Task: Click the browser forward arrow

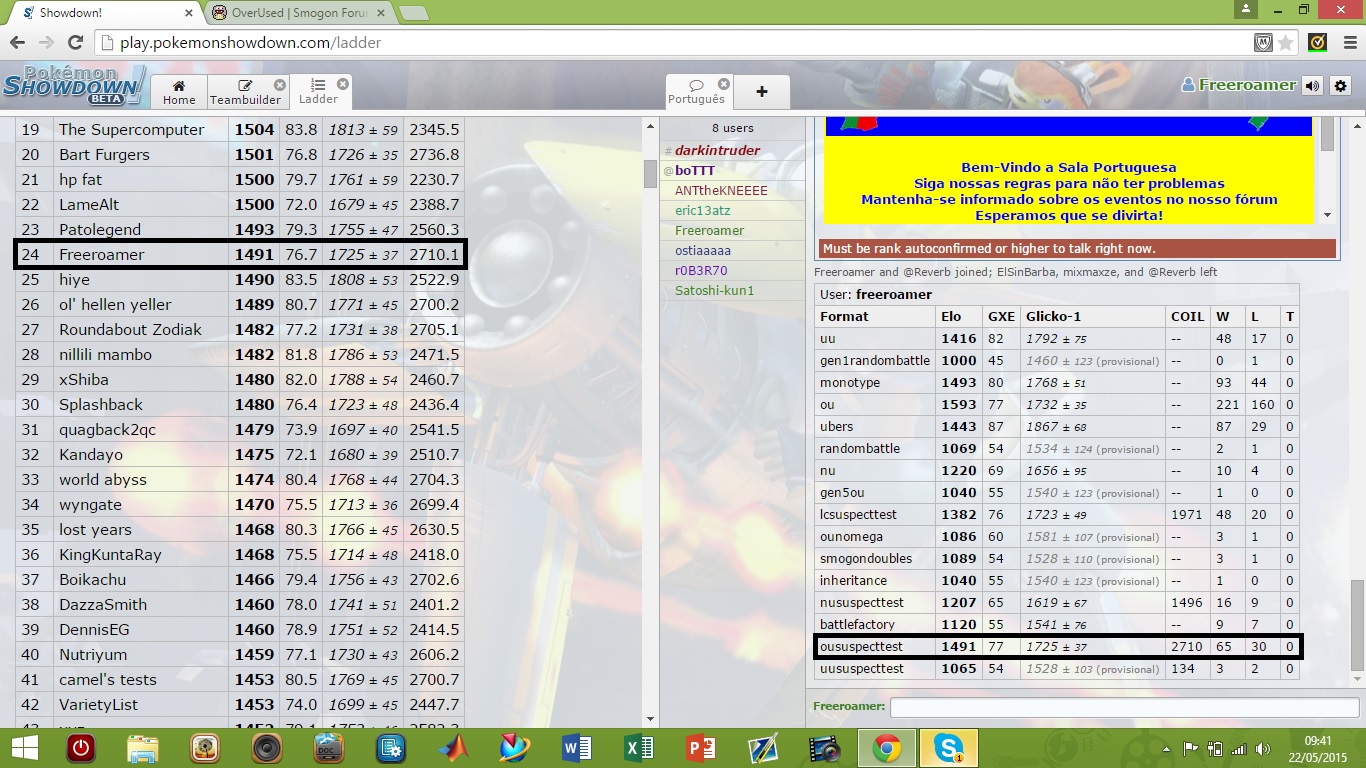Action: [x=46, y=43]
